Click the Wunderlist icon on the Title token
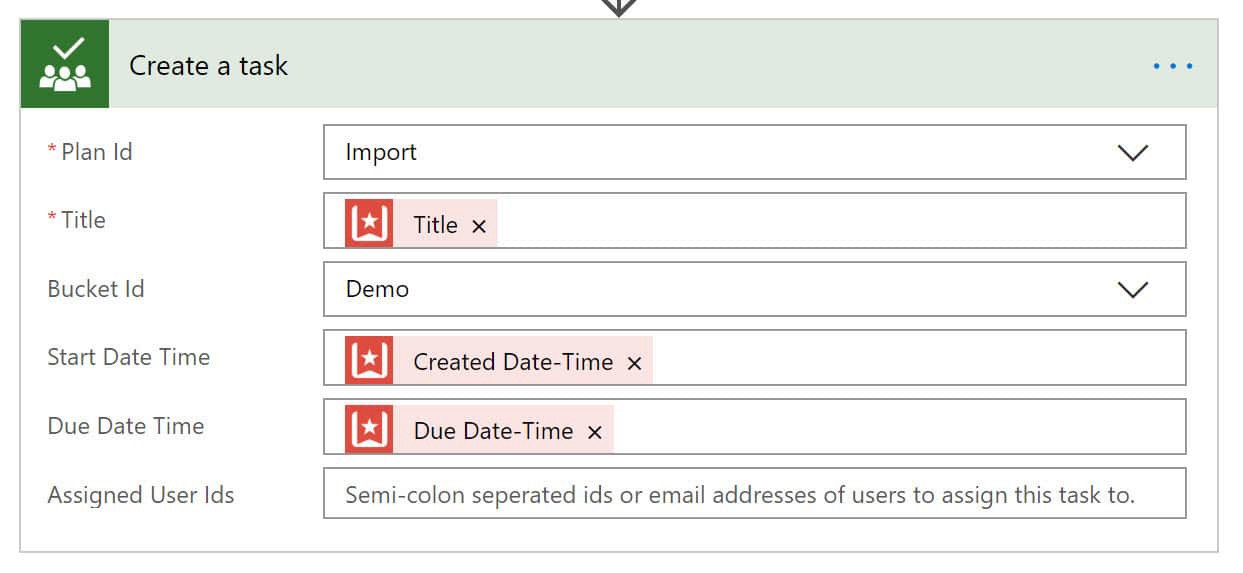This screenshot has height=573, width=1243. (x=369, y=223)
